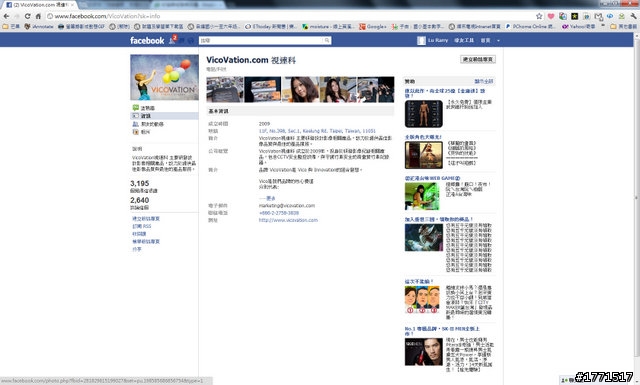Open http://www.vicovation.com website link
The width and height of the screenshot is (640, 385).
coord(288,220)
